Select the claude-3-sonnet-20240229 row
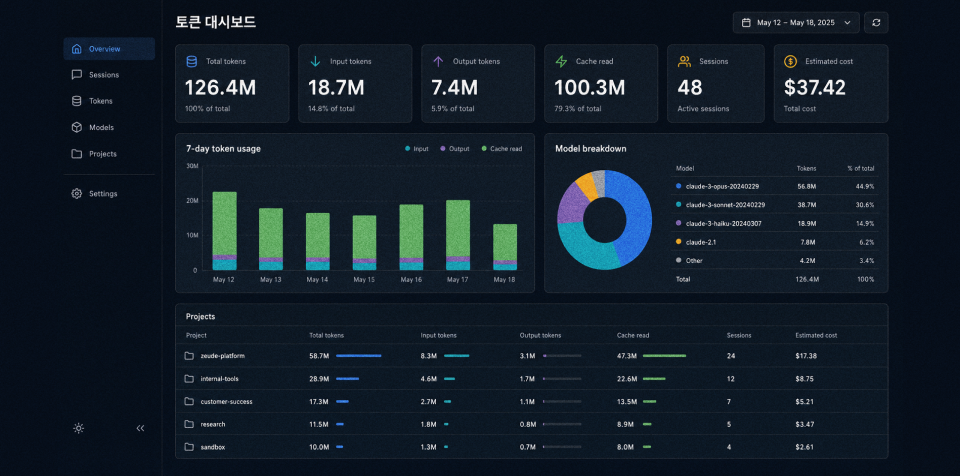Image resolution: width=960 pixels, height=476 pixels. pyautogui.click(x=774, y=205)
